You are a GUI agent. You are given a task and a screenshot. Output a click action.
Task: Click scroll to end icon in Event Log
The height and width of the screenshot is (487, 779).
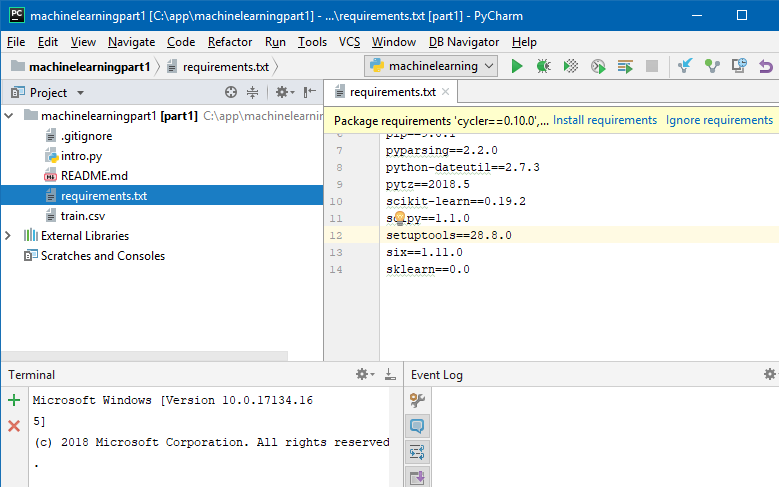(x=417, y=478)
